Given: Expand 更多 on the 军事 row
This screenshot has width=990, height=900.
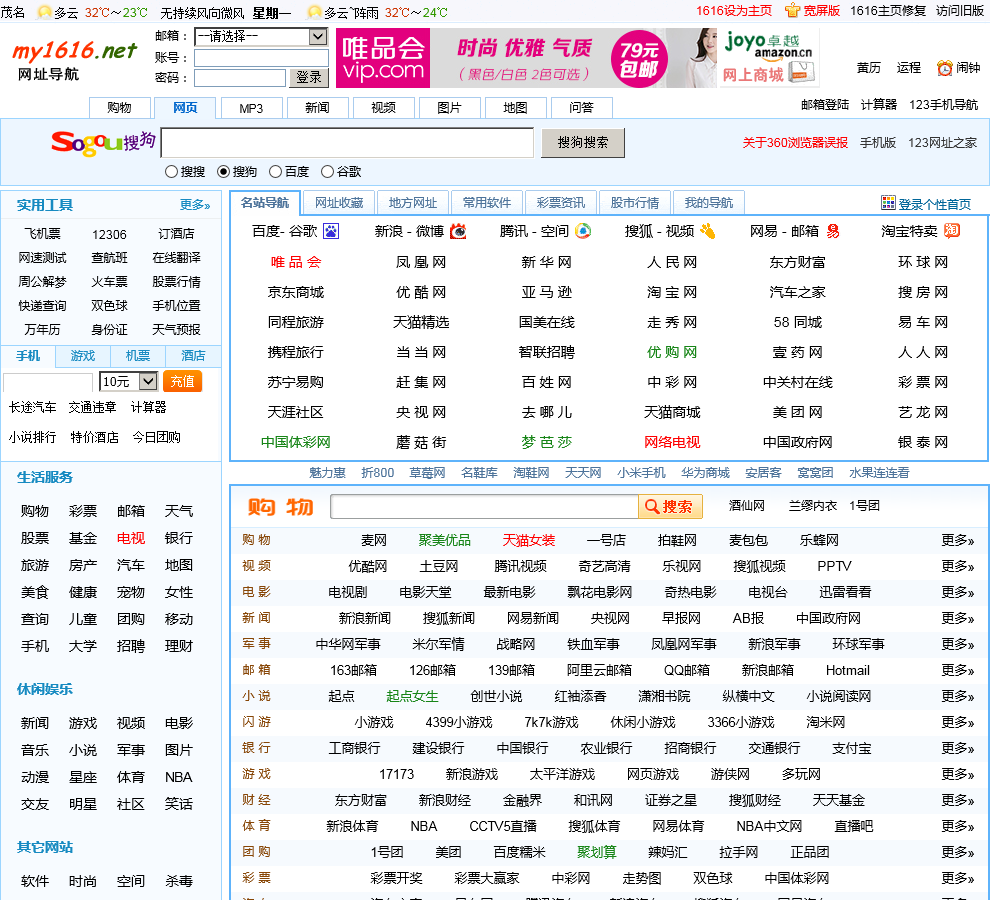Looking at the screenshot, I should click(x=957, y=644).
